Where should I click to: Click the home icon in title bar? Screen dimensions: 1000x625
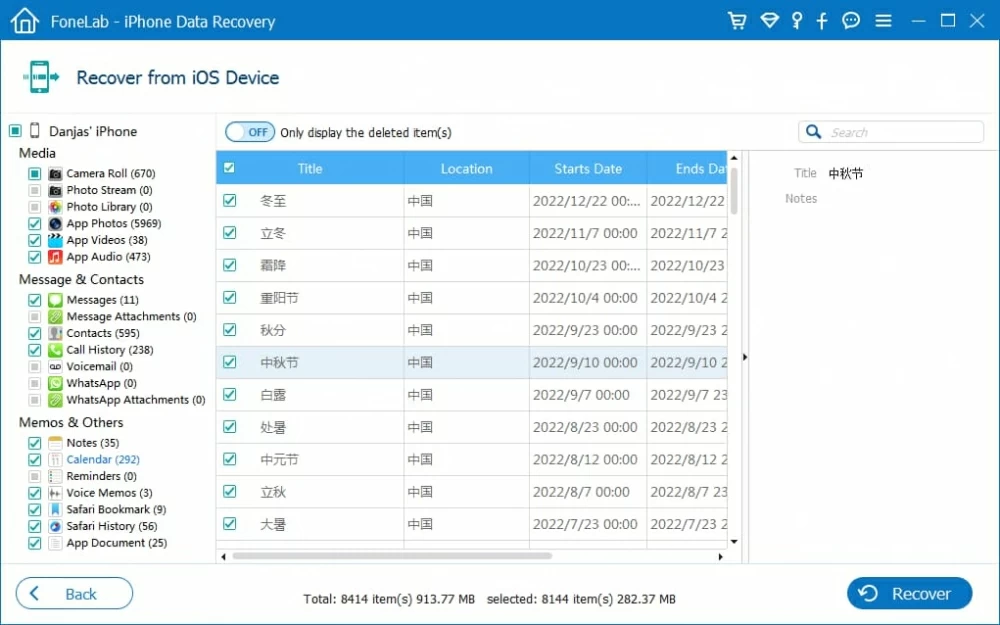pos(24,21)
